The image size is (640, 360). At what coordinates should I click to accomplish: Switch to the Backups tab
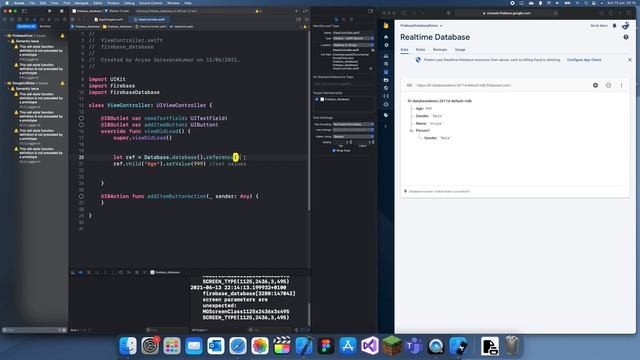coord(440,50)
